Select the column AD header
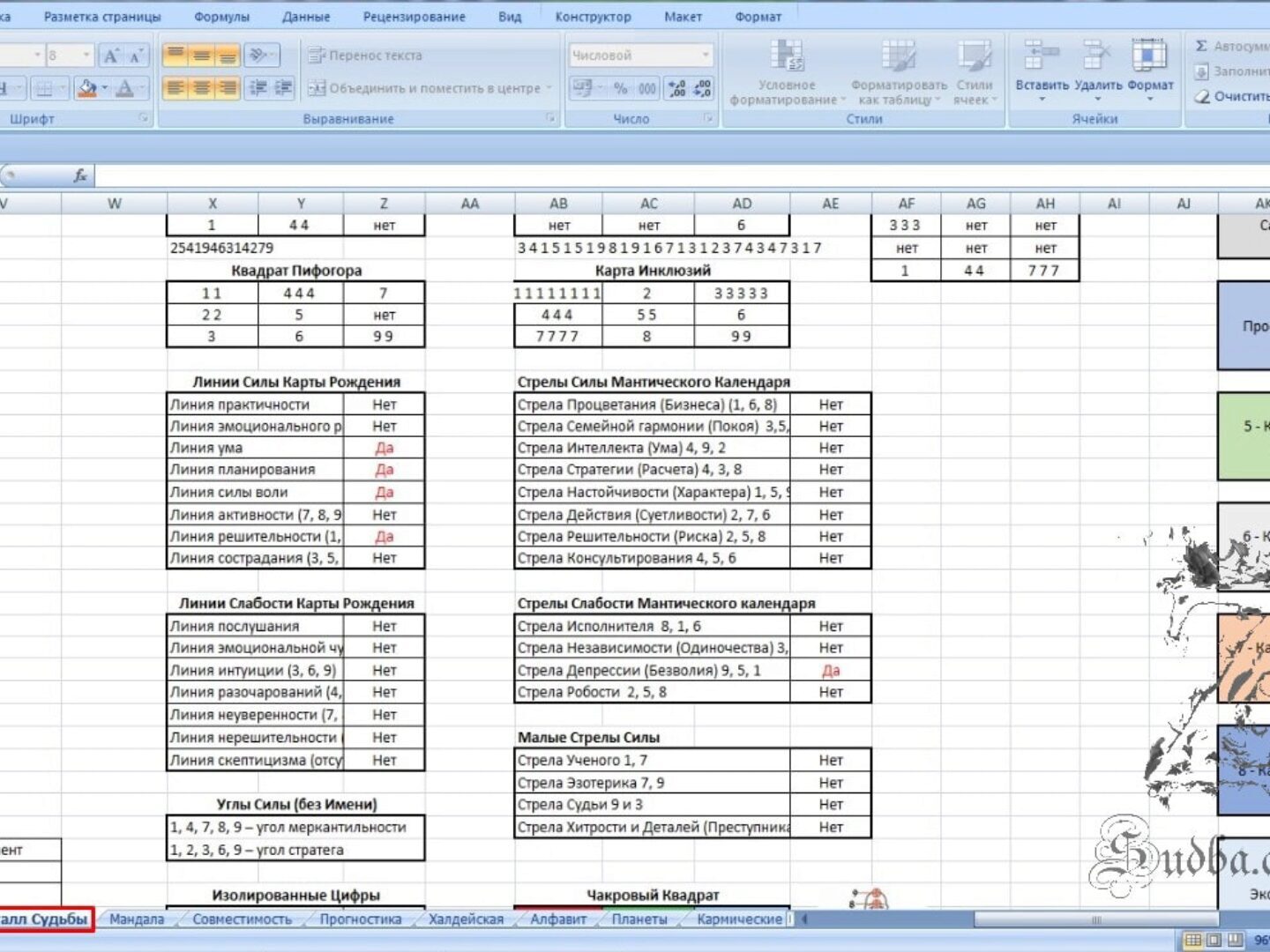1270x952 pixels. [742, 204]
